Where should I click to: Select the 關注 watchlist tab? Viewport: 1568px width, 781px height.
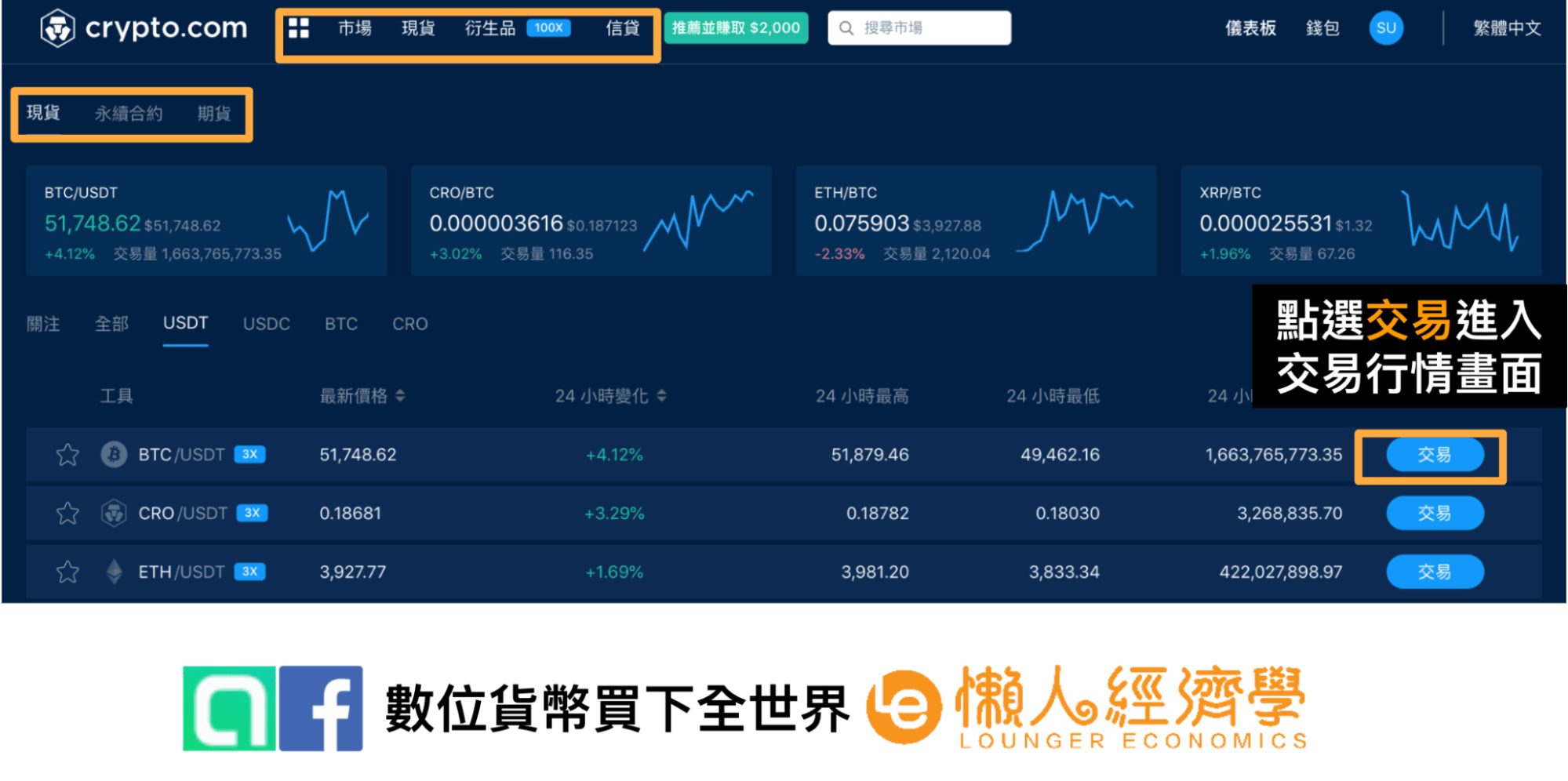coord(43,324)
